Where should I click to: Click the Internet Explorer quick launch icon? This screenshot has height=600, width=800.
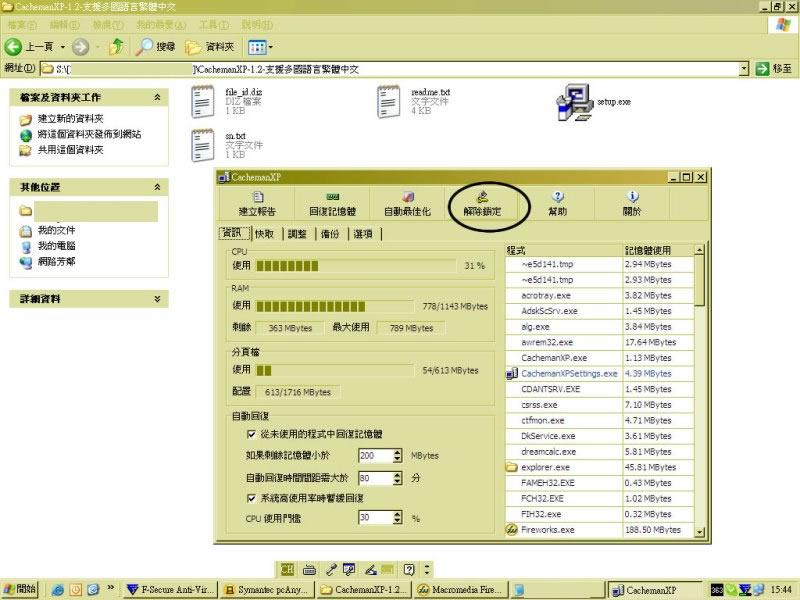[x=58, y=590]
